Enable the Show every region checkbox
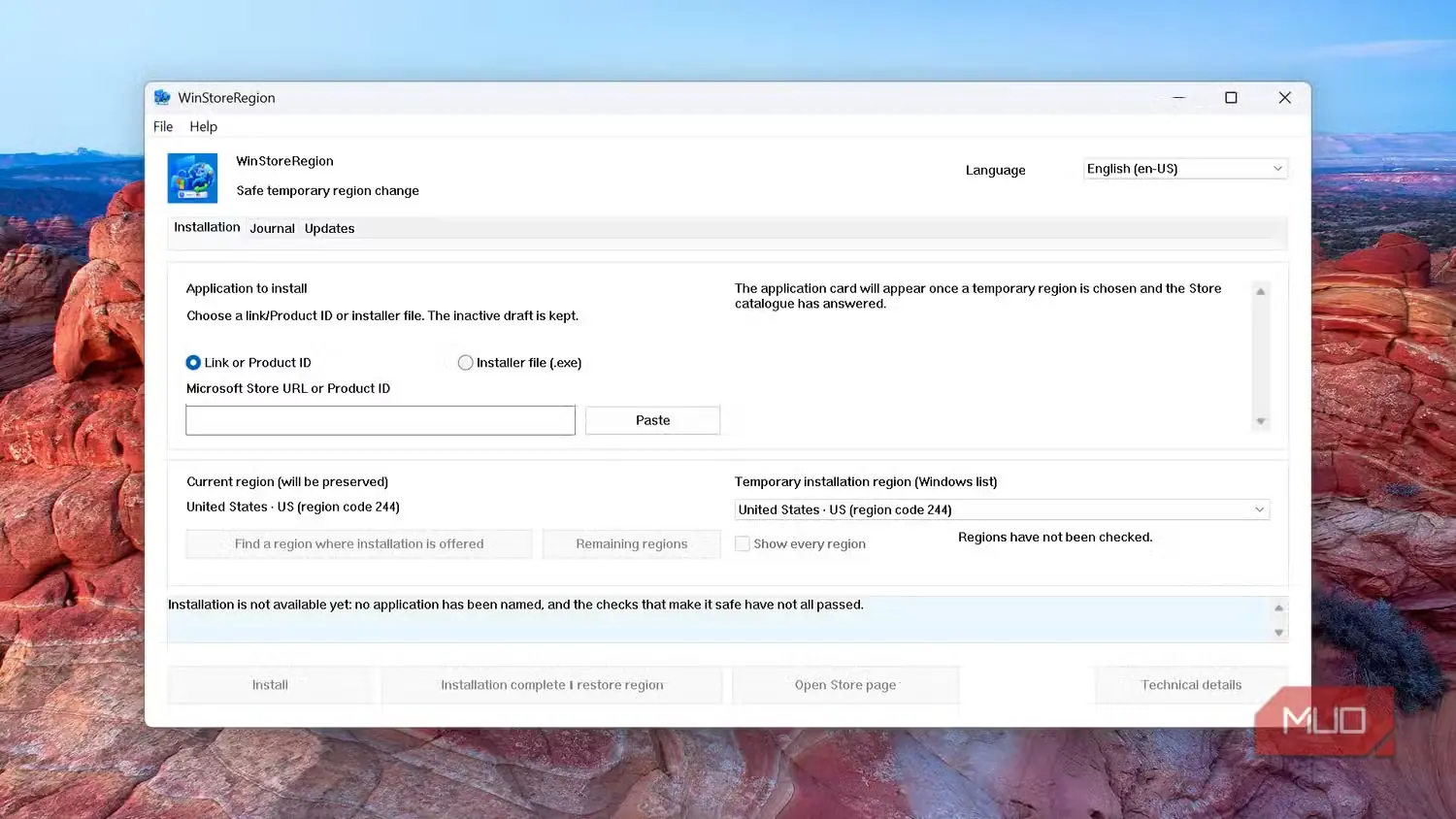The image size is (1456, 819). pyautogui.click(x=743, y=544)
